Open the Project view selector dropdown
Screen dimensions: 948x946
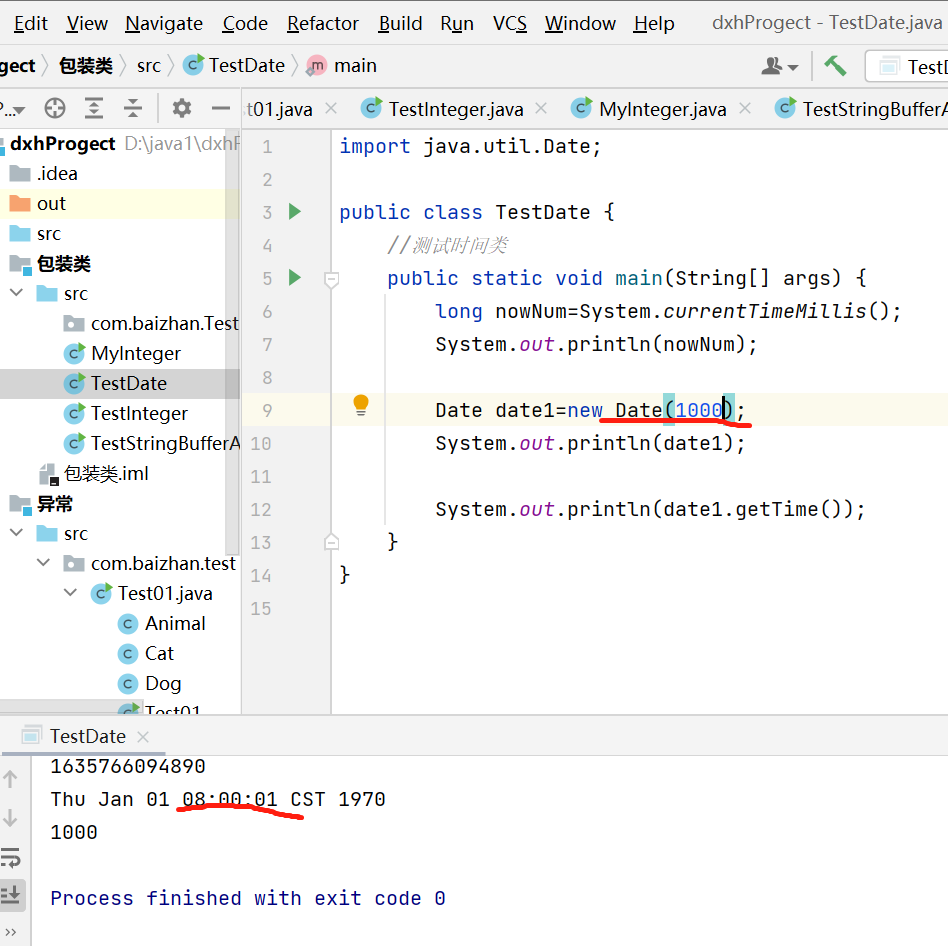(13, 109)
